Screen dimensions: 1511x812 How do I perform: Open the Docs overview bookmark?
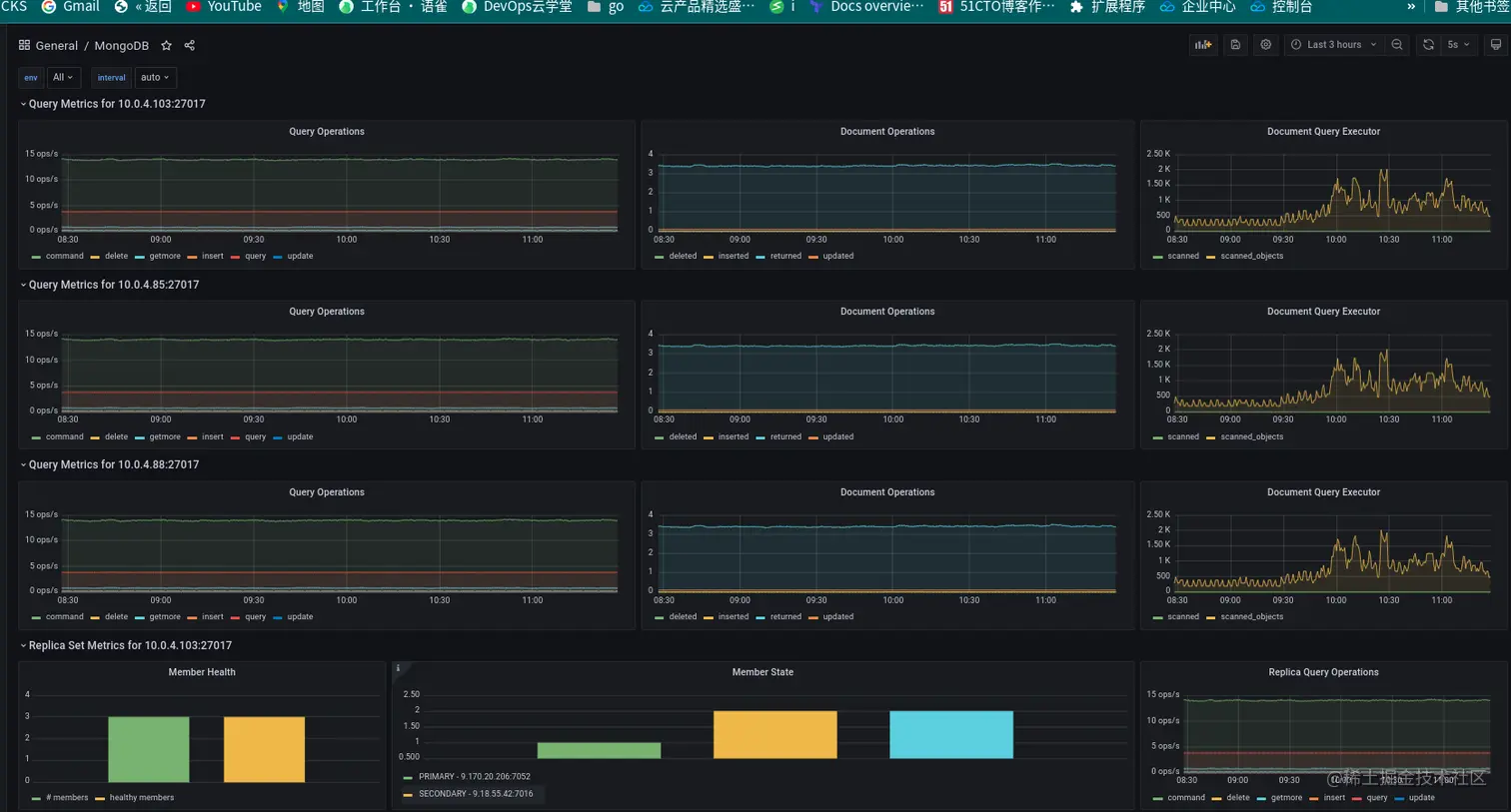[x=866, y=7]
